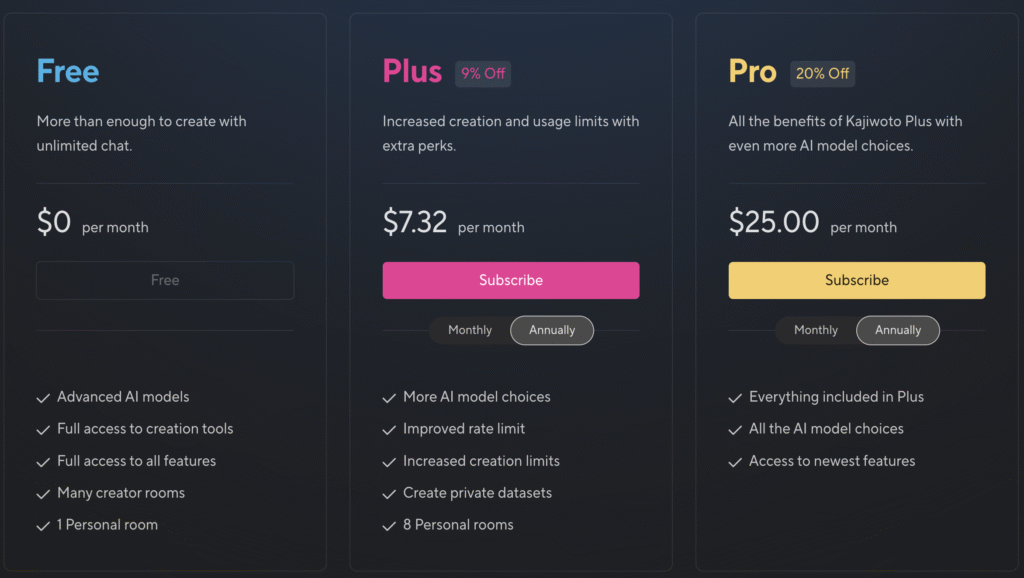Switch Plus plan billing to Monthly
The height and width of the screenshot is (578, 1024).
[x=470, y=330]
